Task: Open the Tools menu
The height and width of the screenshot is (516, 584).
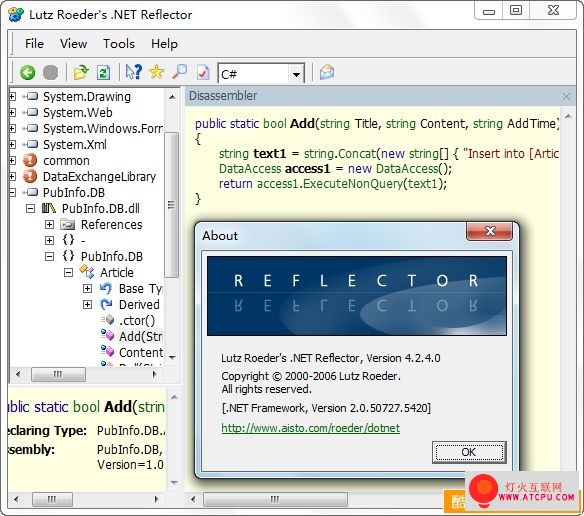Action: click(119, 44)
